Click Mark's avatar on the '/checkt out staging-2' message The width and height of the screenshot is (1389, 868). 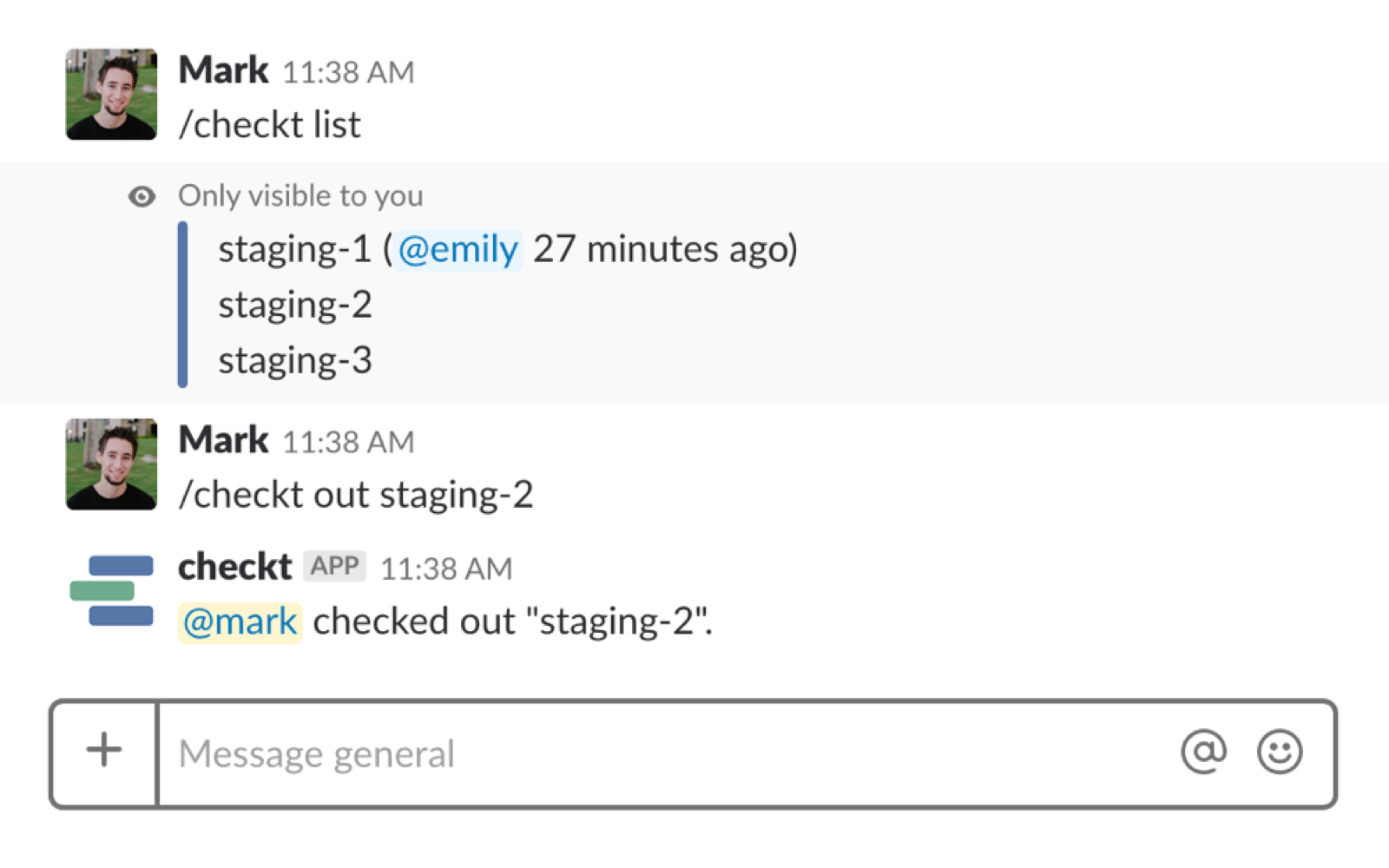[x=112, y=464]
